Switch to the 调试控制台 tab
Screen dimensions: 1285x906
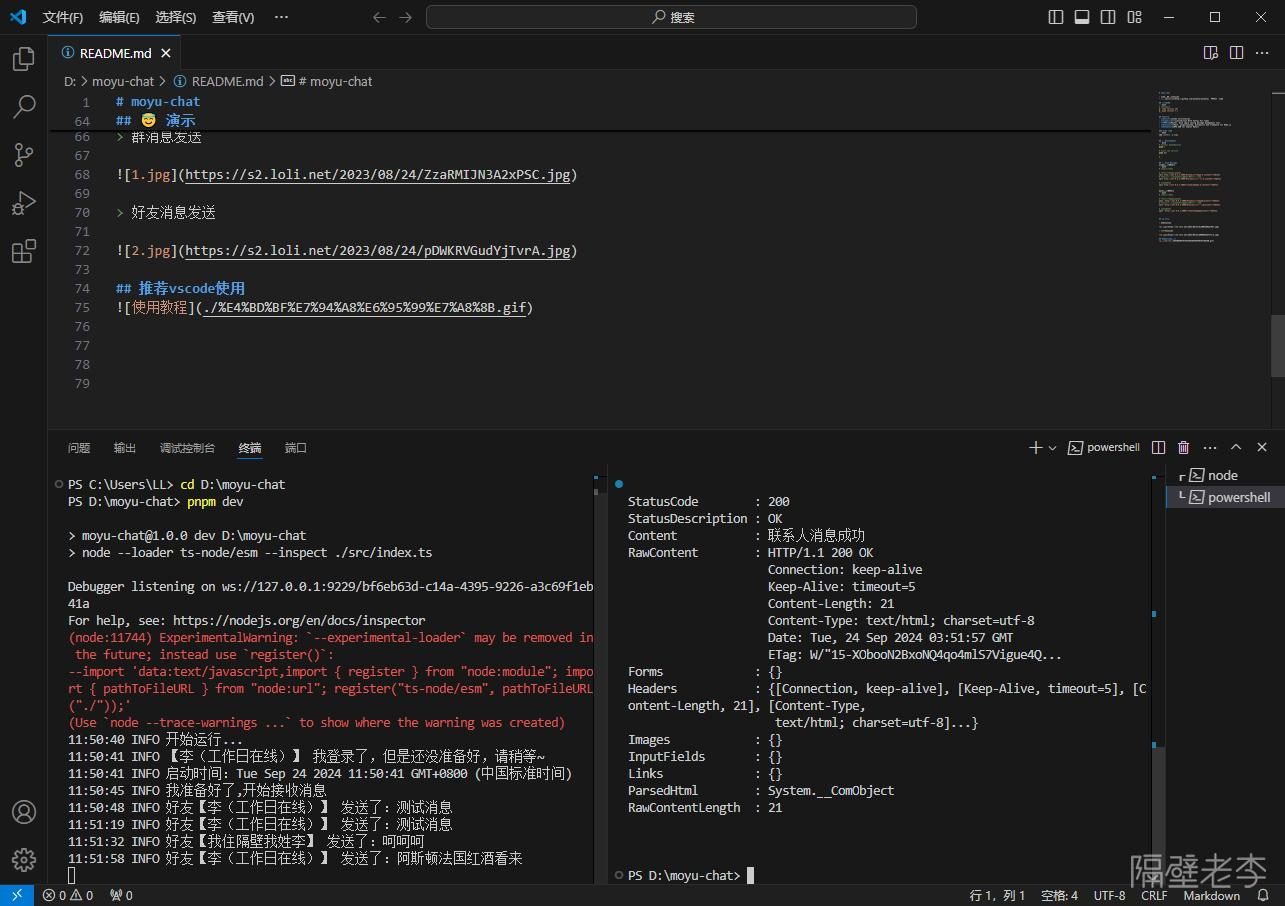click(187, 448)
